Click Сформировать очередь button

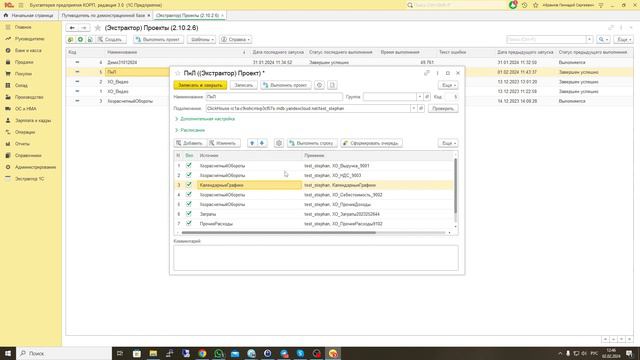(371, 143)
